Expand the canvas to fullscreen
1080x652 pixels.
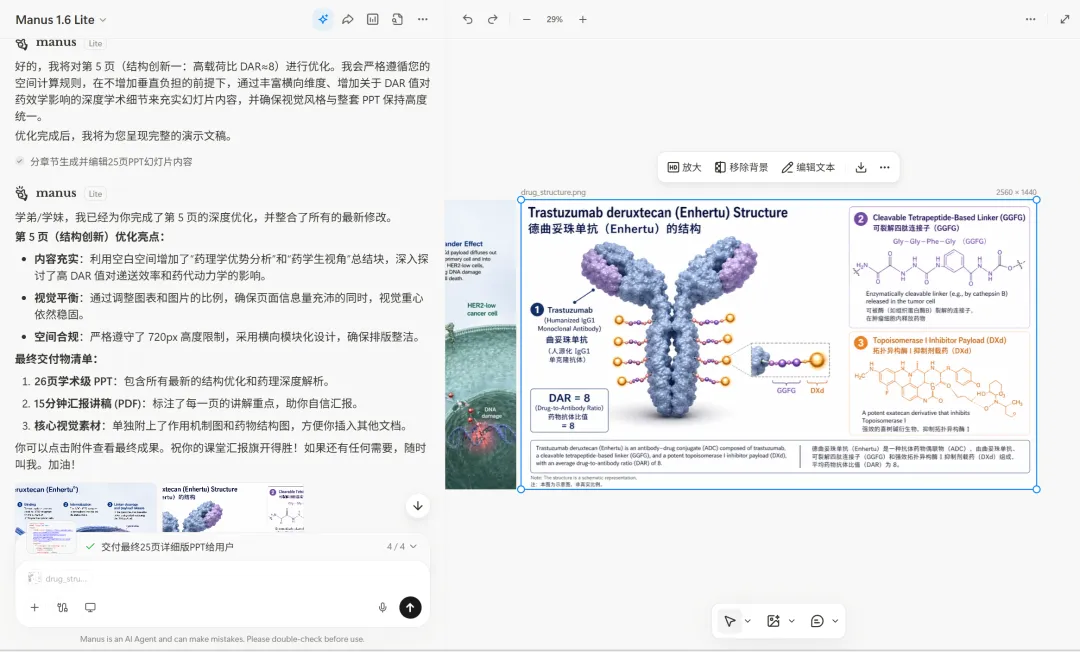point(1065,19)
